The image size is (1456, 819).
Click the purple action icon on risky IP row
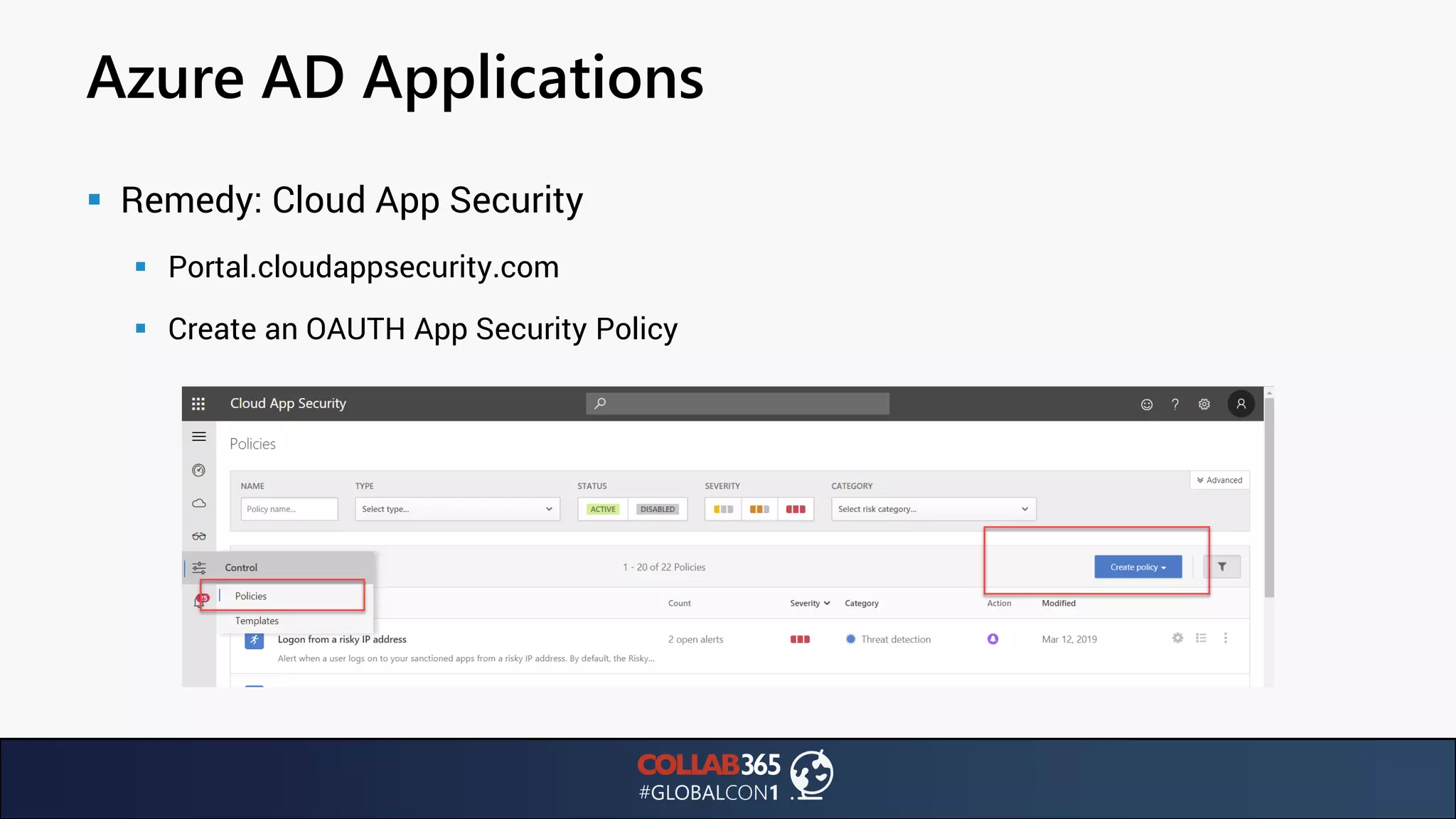pyautogui.click(x=993, y=639)
